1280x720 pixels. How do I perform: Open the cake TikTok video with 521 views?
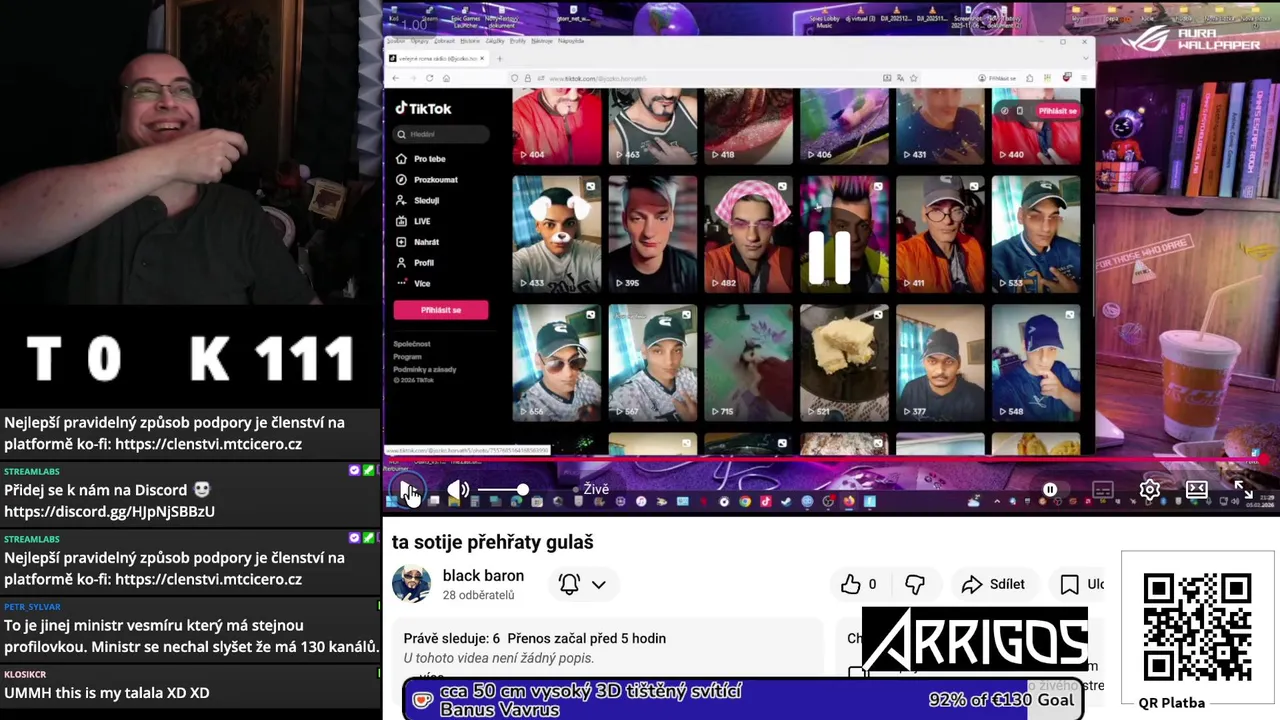844,362
